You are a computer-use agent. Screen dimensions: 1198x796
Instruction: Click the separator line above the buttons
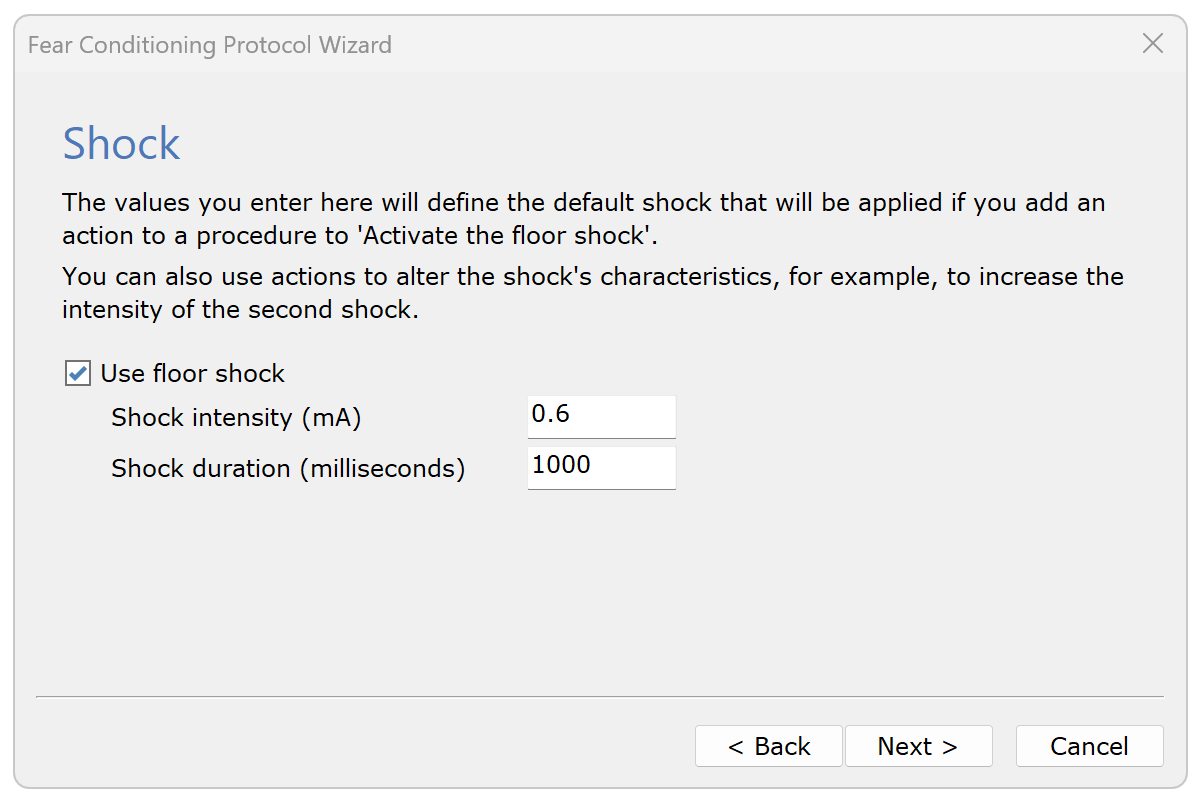click(x=600, y=696)
